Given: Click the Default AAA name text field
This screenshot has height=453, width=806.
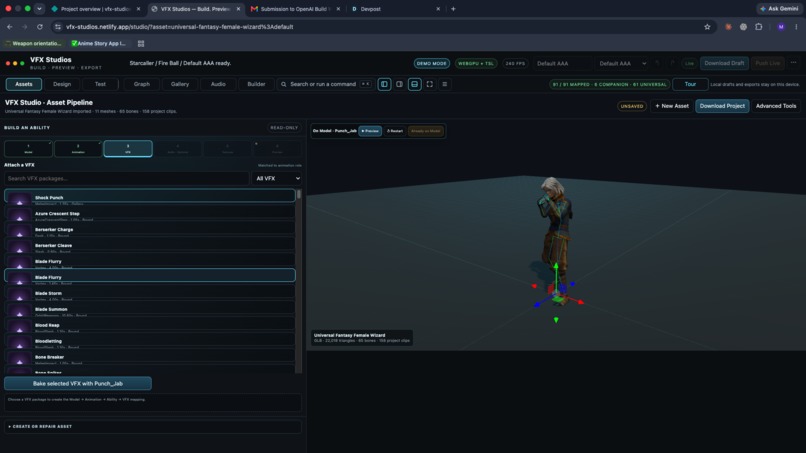Looking at the screenshot, I should coord(562,63).
